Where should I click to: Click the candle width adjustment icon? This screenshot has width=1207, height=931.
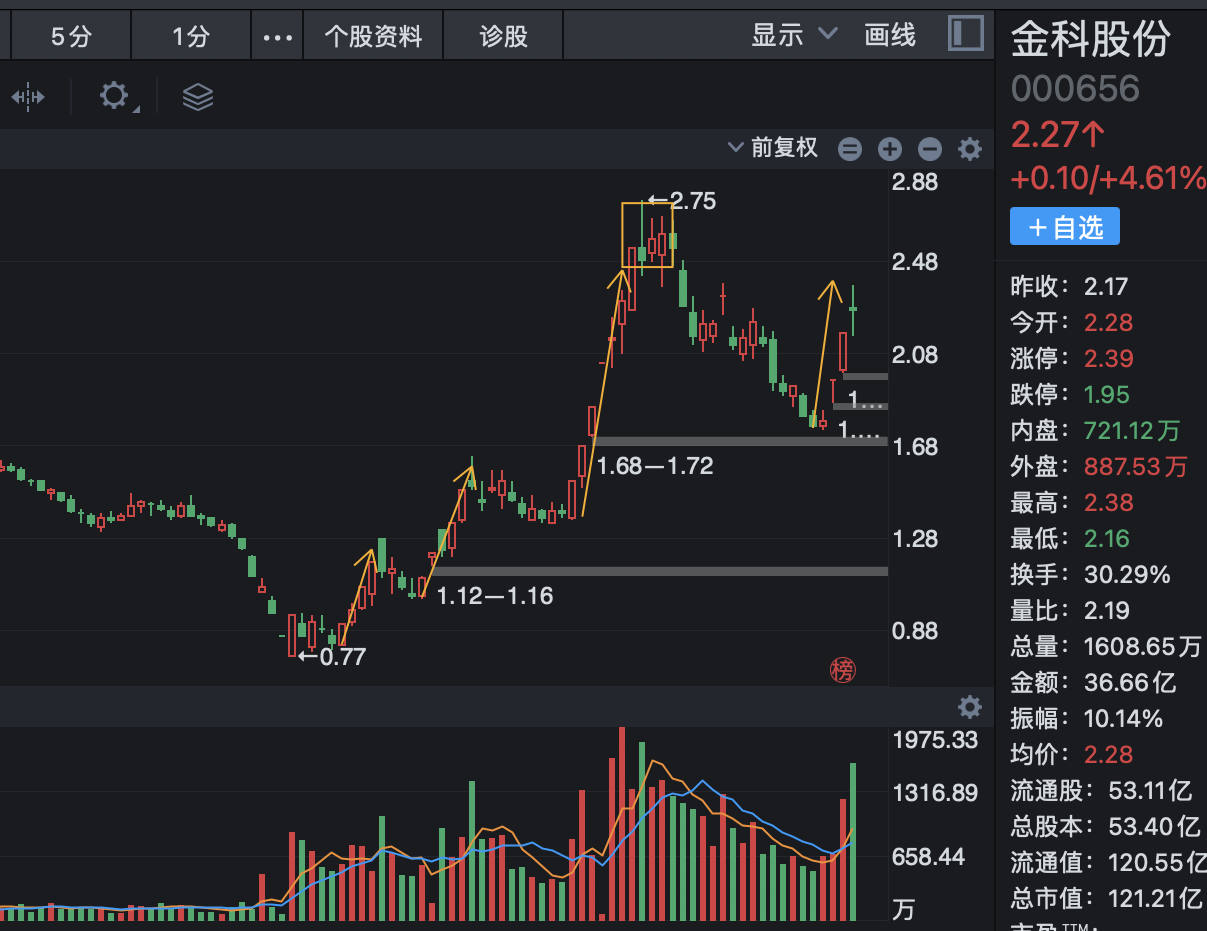coord(27,96)
